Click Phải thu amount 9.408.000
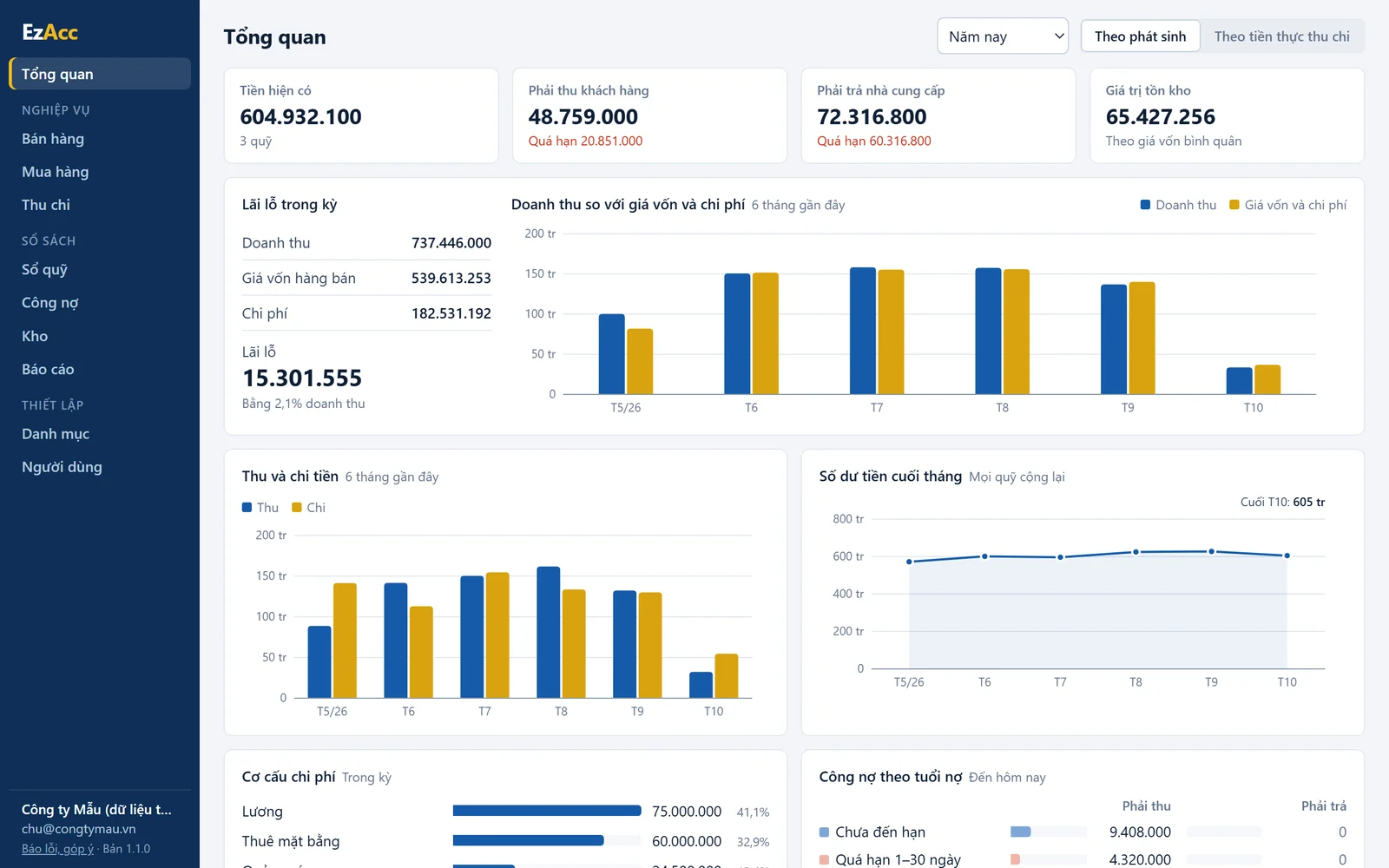Image resolution: width=1389 pixels, height=868 pixels. pyautogui.click(x=1140, y=832)
